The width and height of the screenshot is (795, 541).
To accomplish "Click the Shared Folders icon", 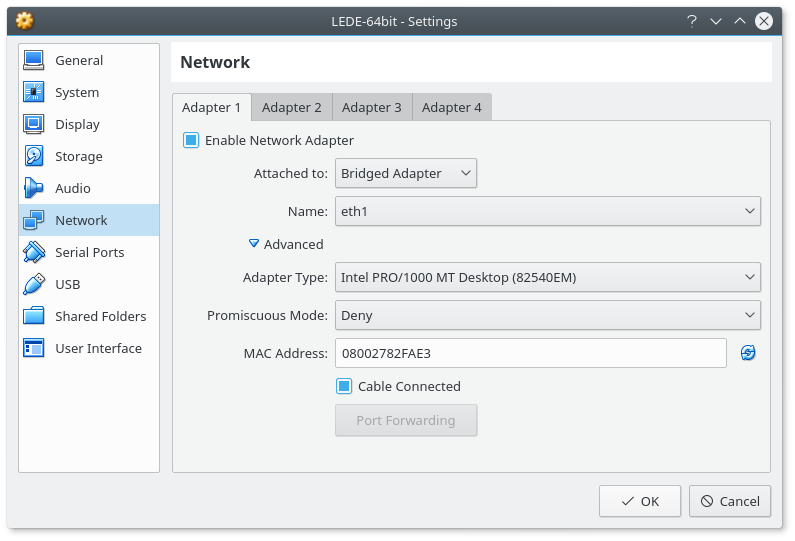I will coord(34,316).
